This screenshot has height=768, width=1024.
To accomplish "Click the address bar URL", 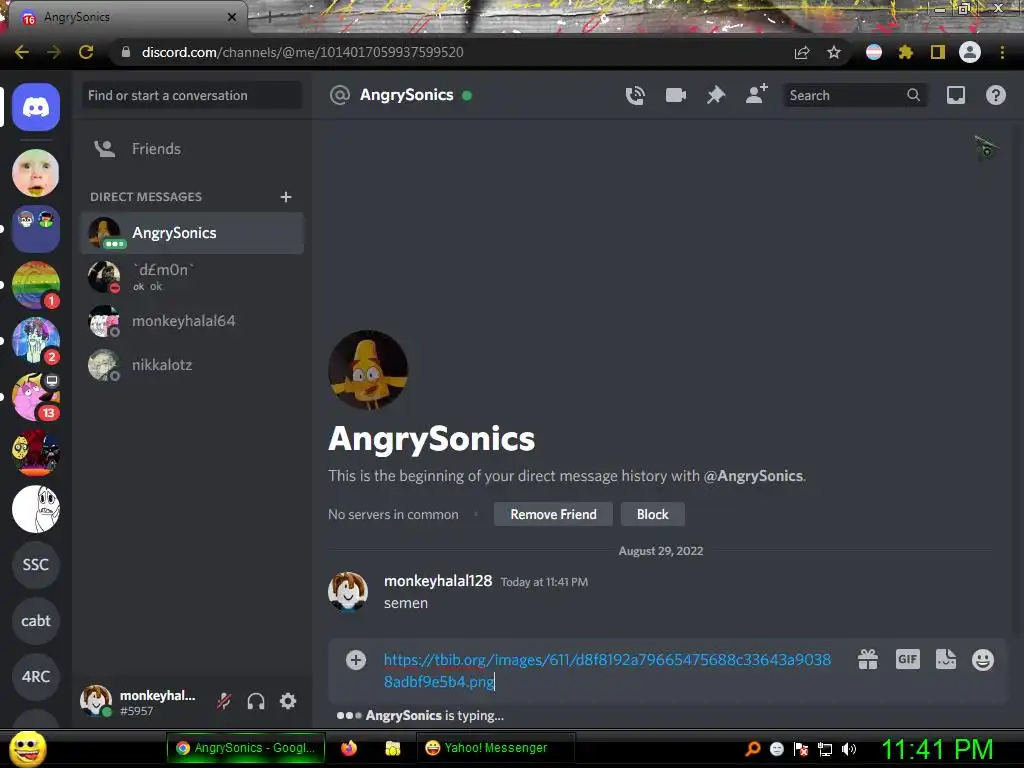I will point(302,52).
